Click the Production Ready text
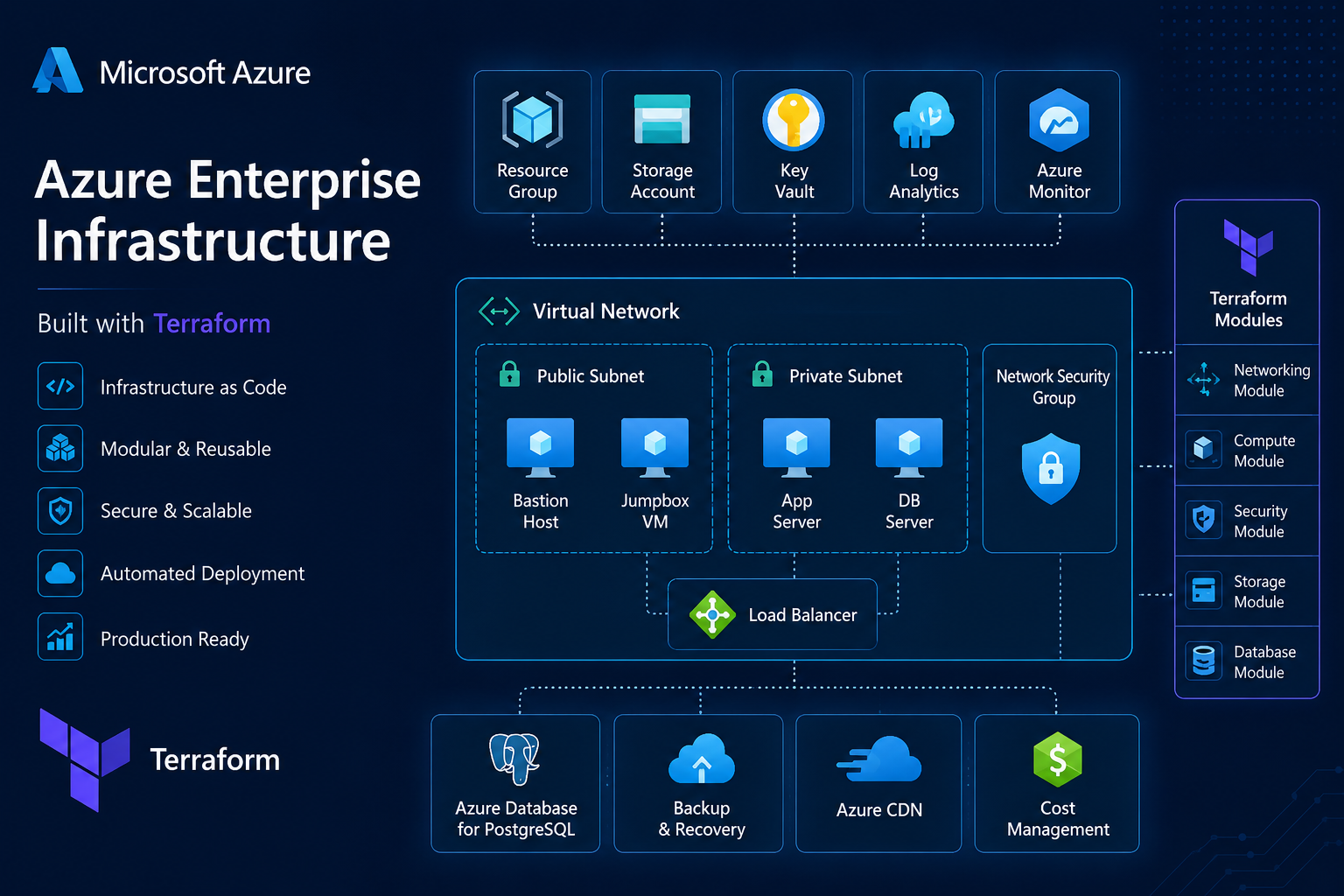This screenshot has height=896, width=1344. [174, 640]
